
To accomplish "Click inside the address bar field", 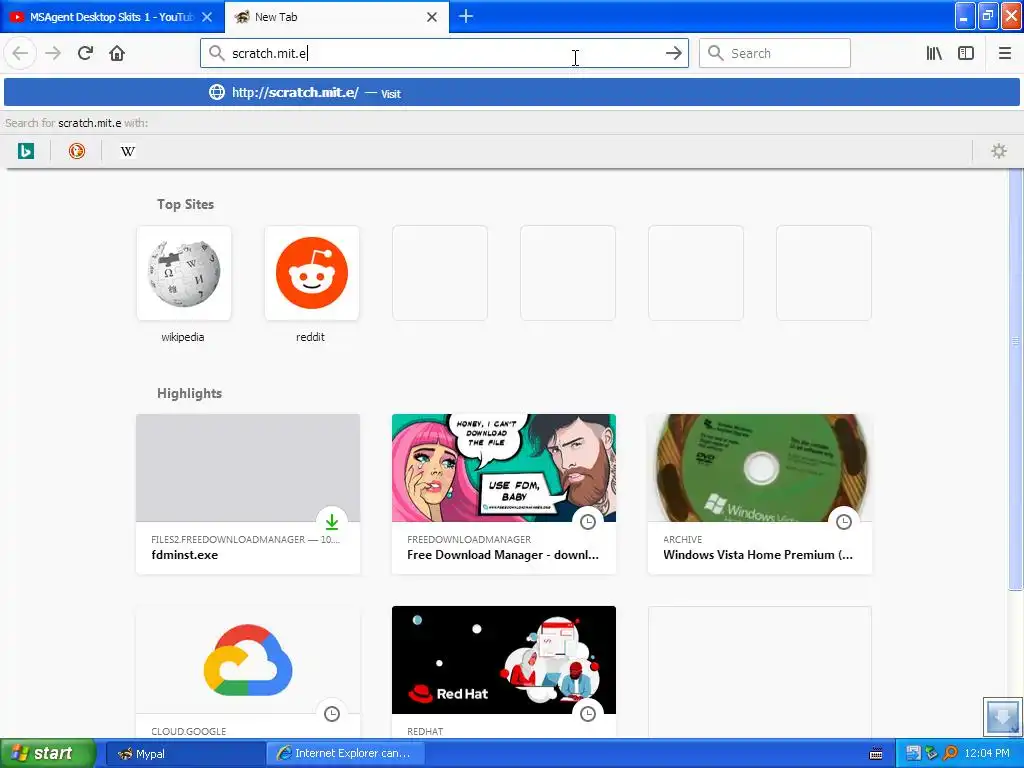I will 444,54.
